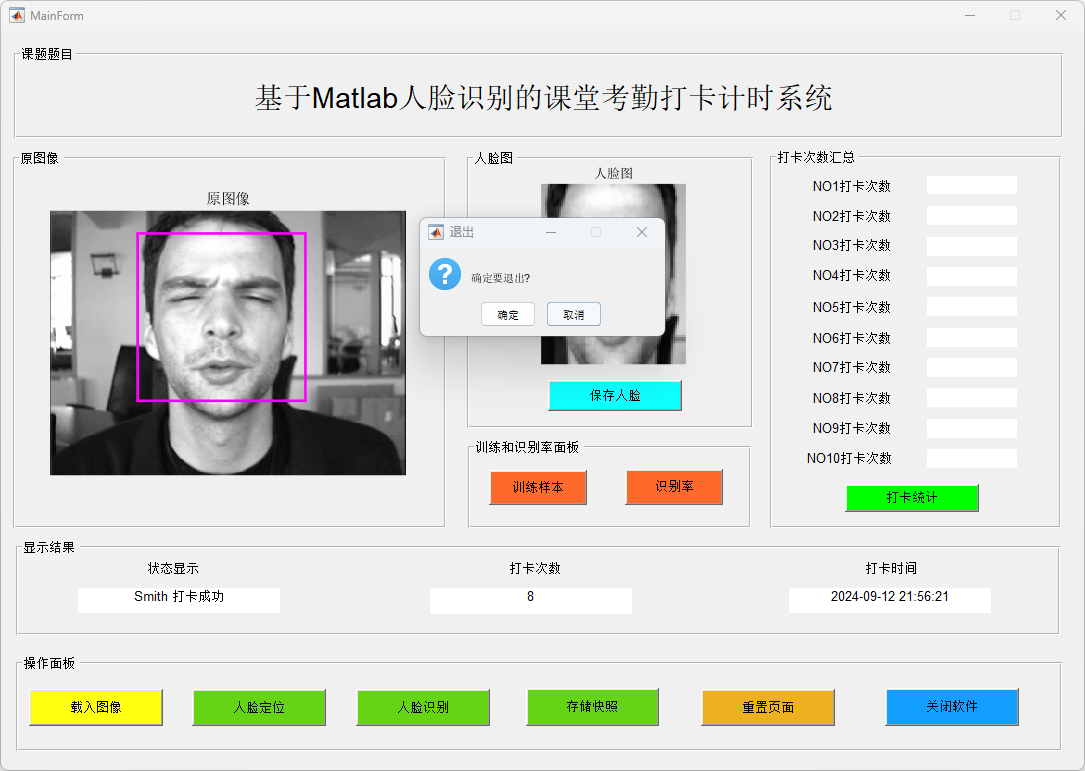Click the NO9打卡次数 field
Viewport: 1085px width, 771px height.
click(972, 428)
